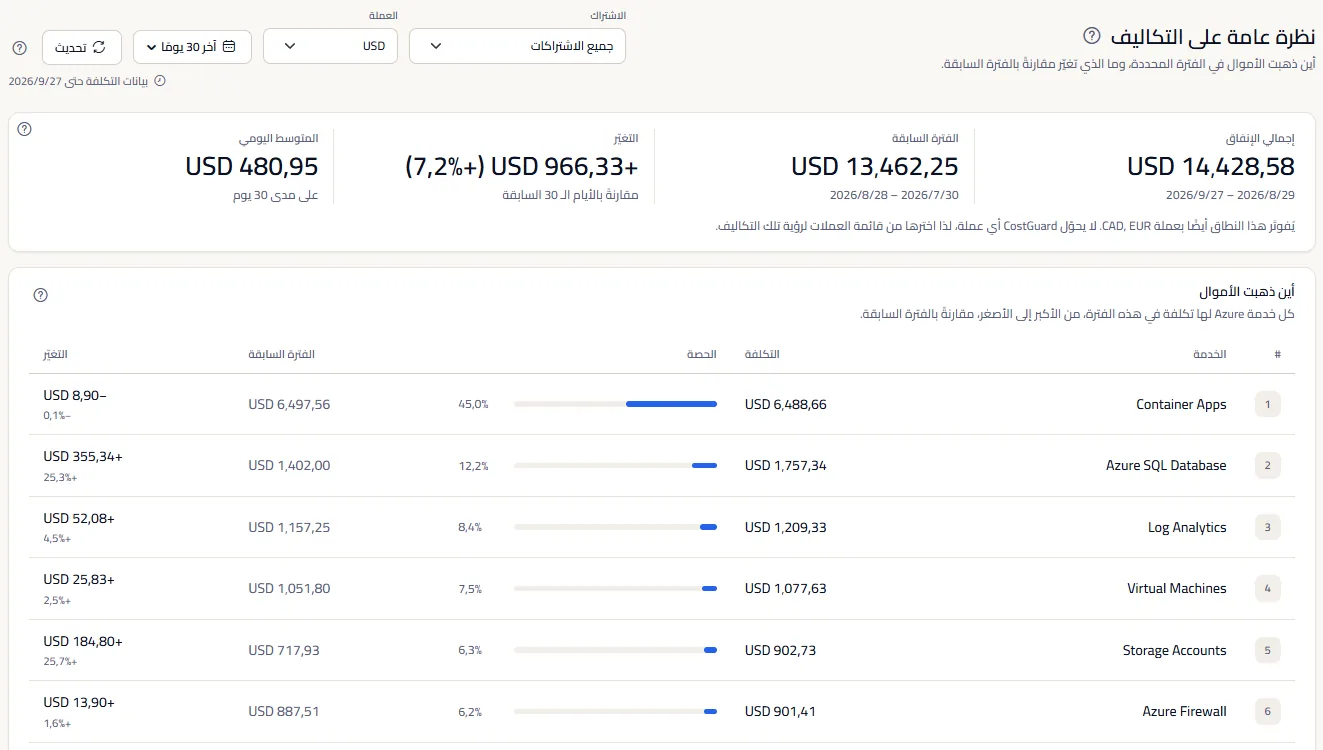
Task: Click the Azure Firewall service name
Action: tap(1184, 711)
